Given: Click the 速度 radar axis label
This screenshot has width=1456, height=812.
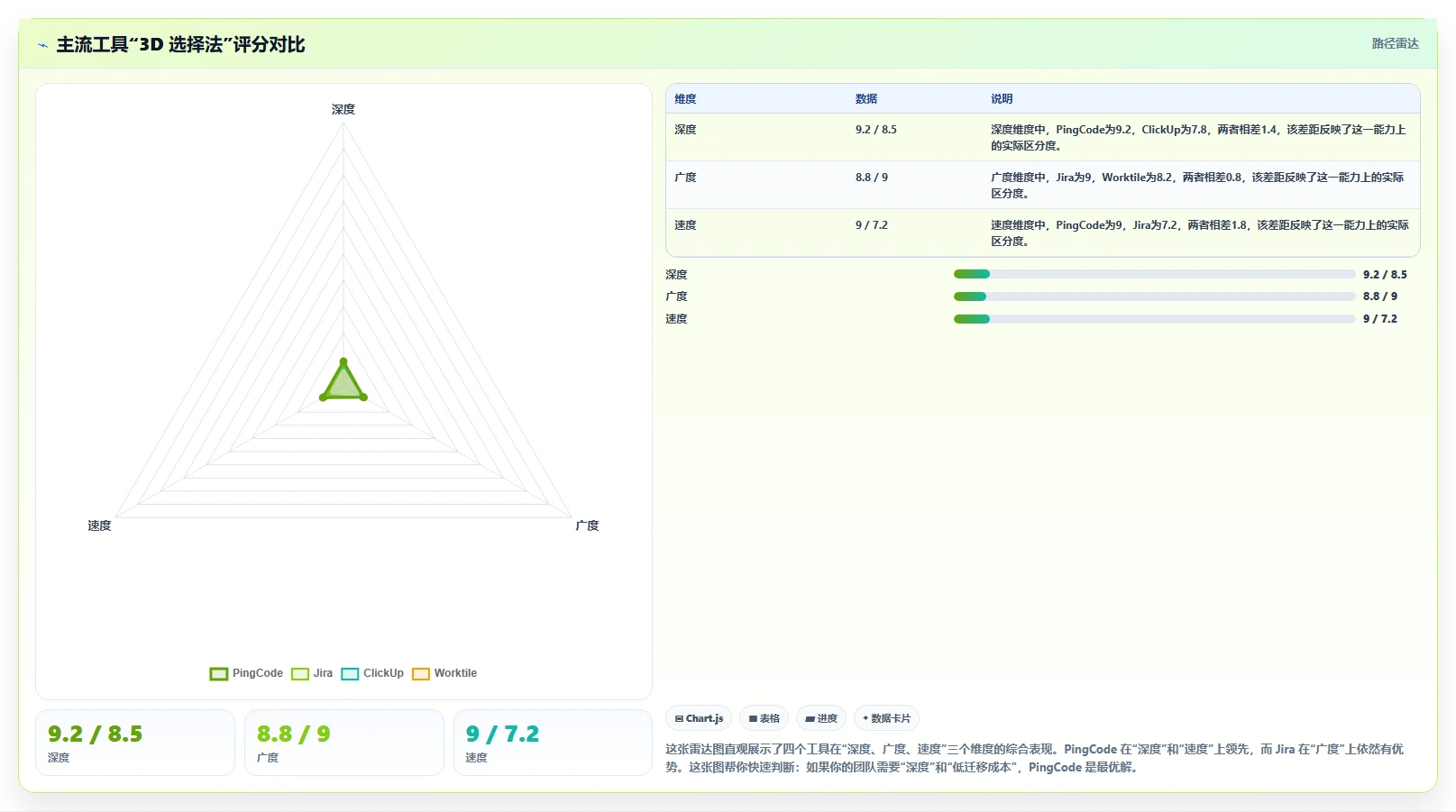Looking at the screenshot, I should (99, 525).
